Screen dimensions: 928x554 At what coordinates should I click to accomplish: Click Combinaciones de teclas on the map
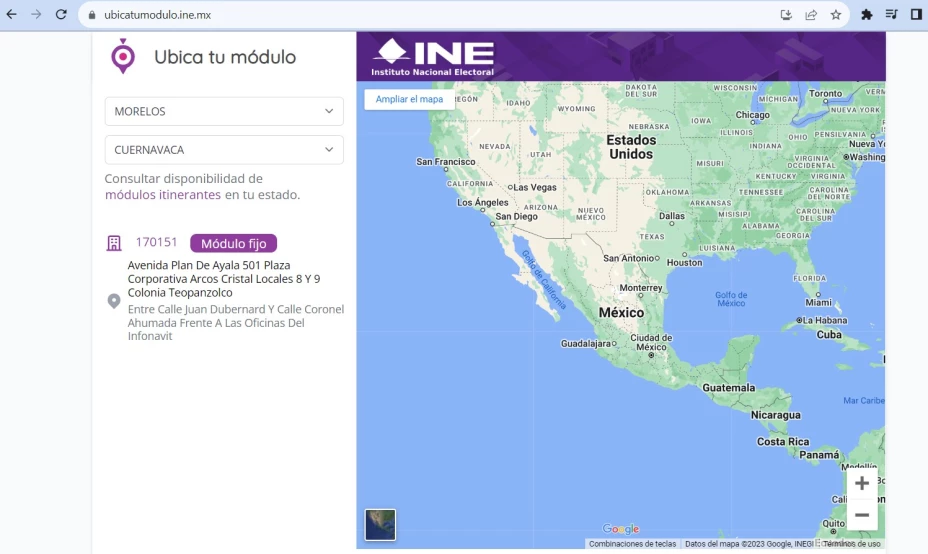tap(632, 544)
